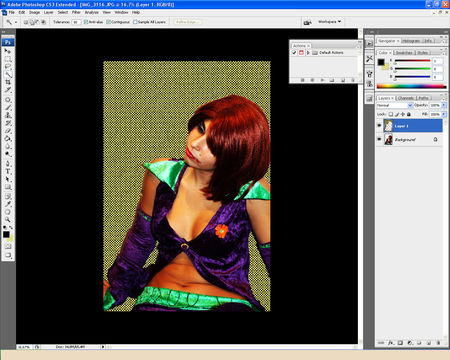Hide Layer 1 with eye icon

click(379, 126)
